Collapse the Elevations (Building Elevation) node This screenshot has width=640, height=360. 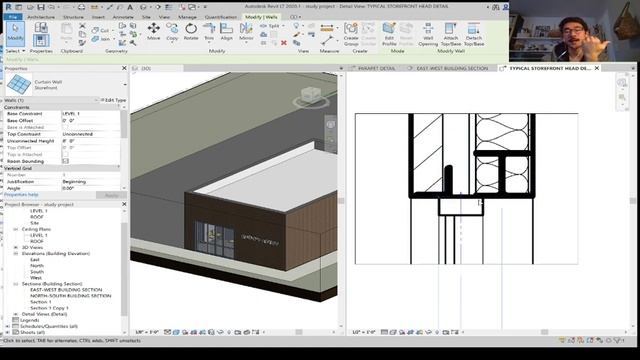[16, 253]
